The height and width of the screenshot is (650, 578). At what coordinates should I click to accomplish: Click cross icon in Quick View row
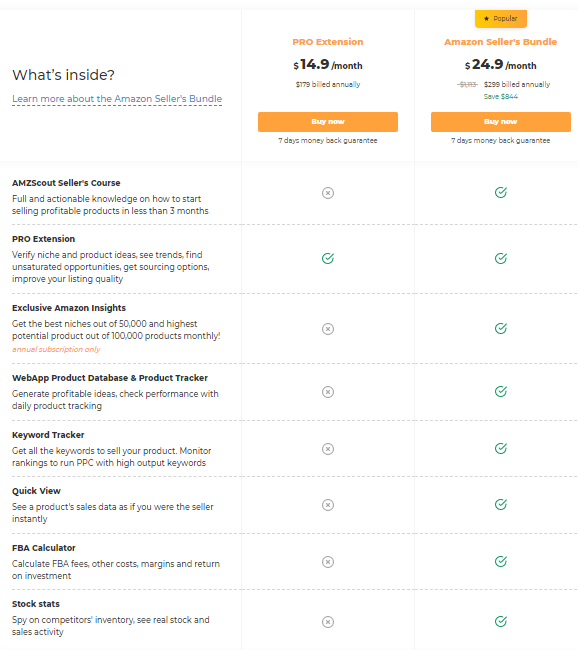pos(328,505)
